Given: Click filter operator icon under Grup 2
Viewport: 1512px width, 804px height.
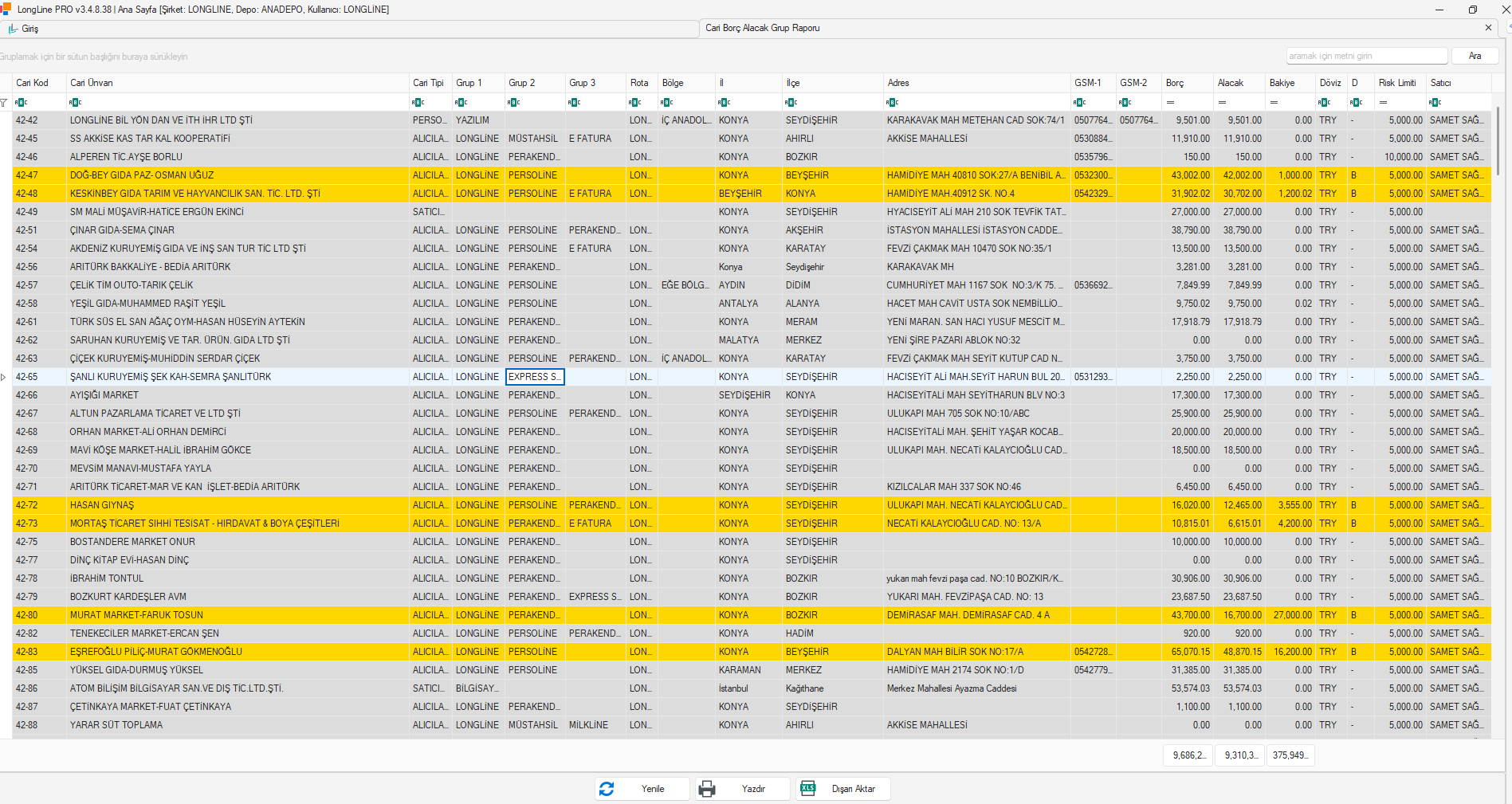Looking at the screenshot, I should [x=514, y=102].
